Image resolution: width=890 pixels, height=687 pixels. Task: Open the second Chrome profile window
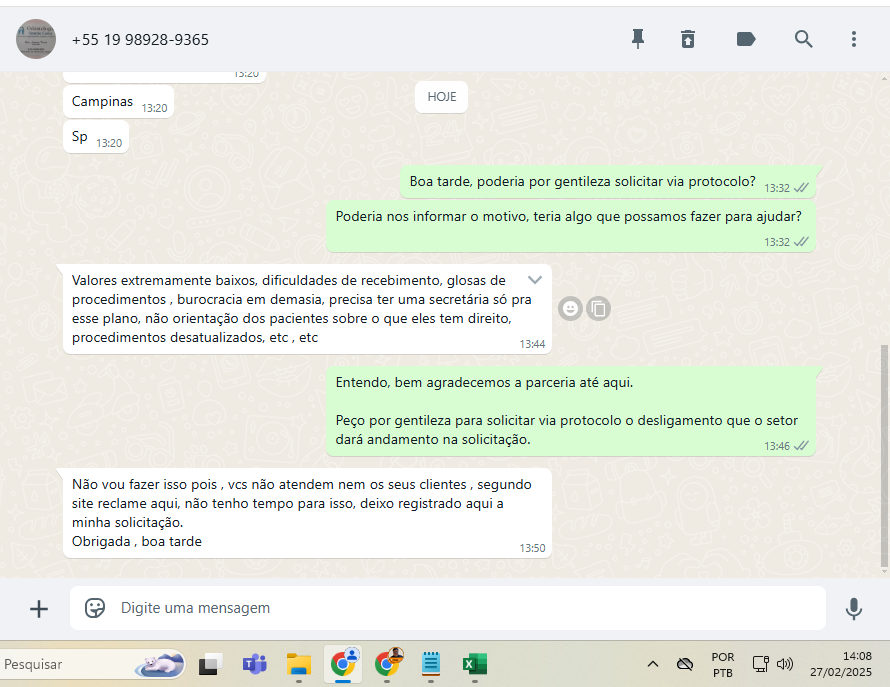click(388, 663)
